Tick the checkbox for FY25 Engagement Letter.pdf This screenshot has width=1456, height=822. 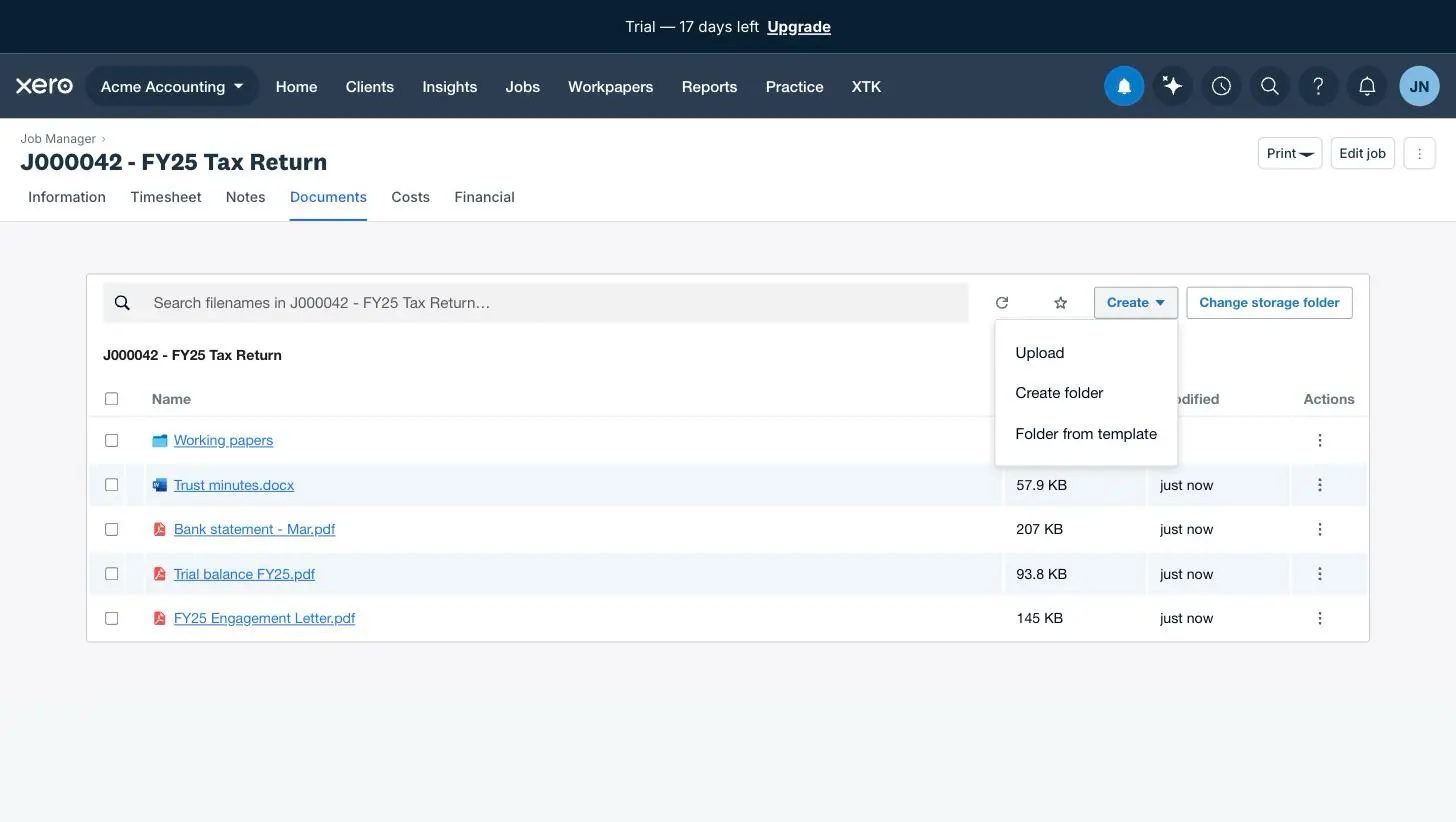(x=111, y=618)
